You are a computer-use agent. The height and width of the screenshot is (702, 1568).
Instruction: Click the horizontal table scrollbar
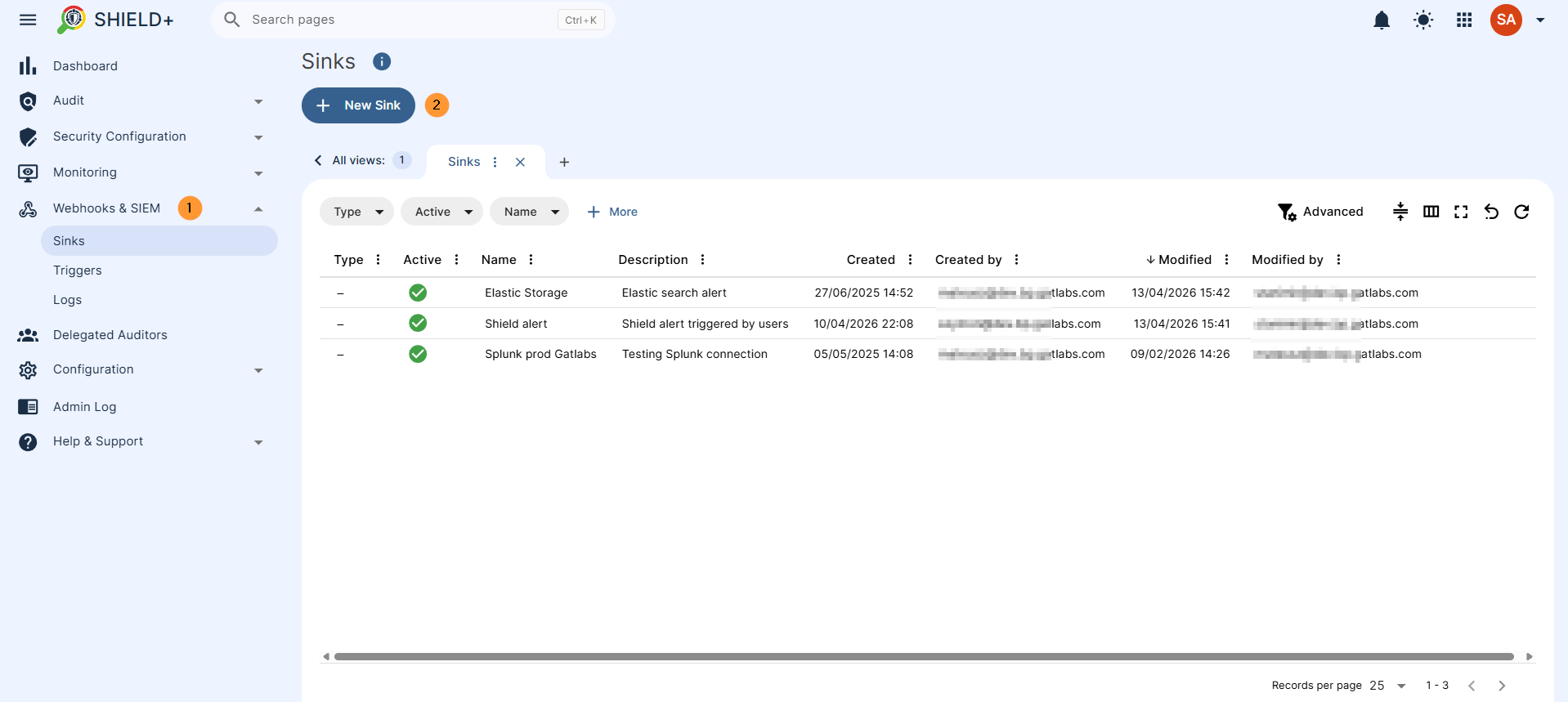924,656
